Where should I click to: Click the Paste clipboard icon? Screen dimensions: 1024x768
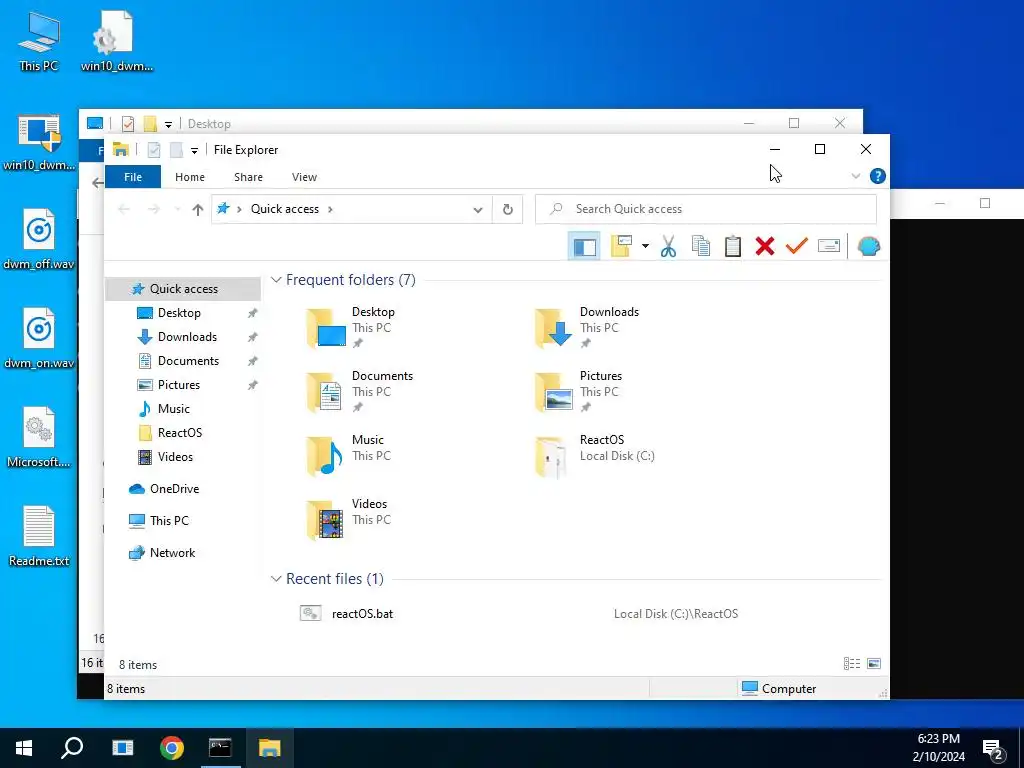point(733,246)
